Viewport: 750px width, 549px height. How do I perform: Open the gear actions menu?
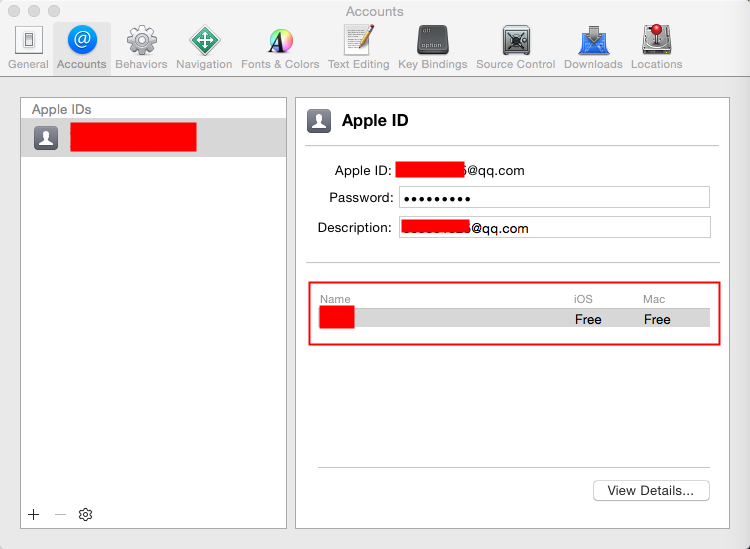pos(85,515)
